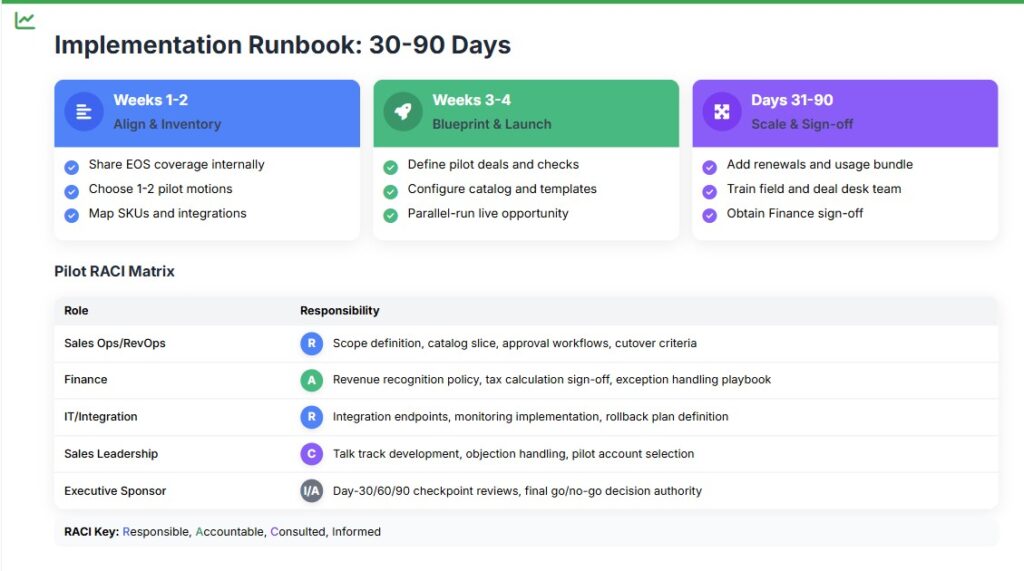This screenshot has width=1024, height=571.
Task: Click the Implementation Runbook title
Action: click(x=282, y=45)
